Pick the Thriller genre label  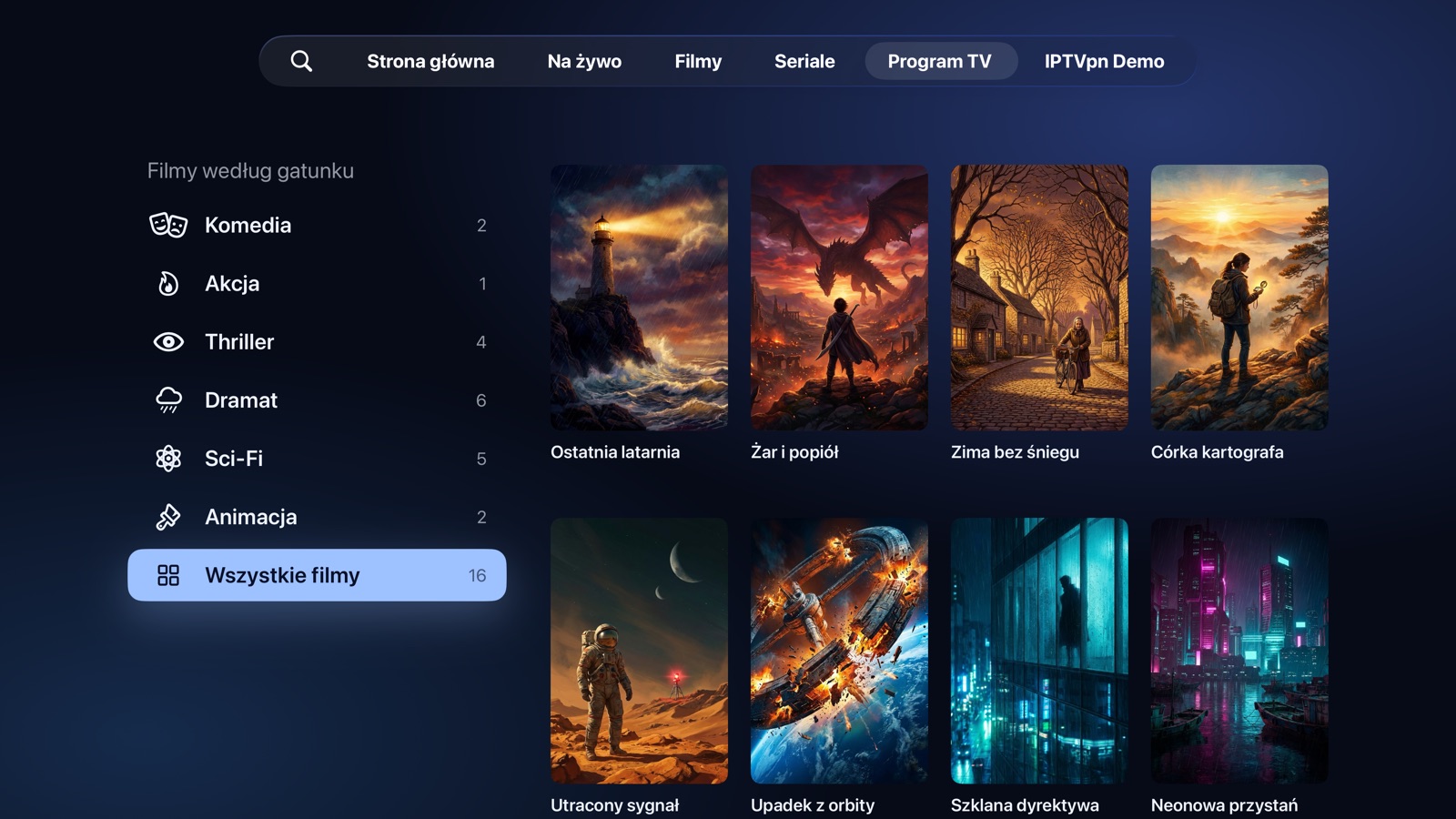point(239,341)
